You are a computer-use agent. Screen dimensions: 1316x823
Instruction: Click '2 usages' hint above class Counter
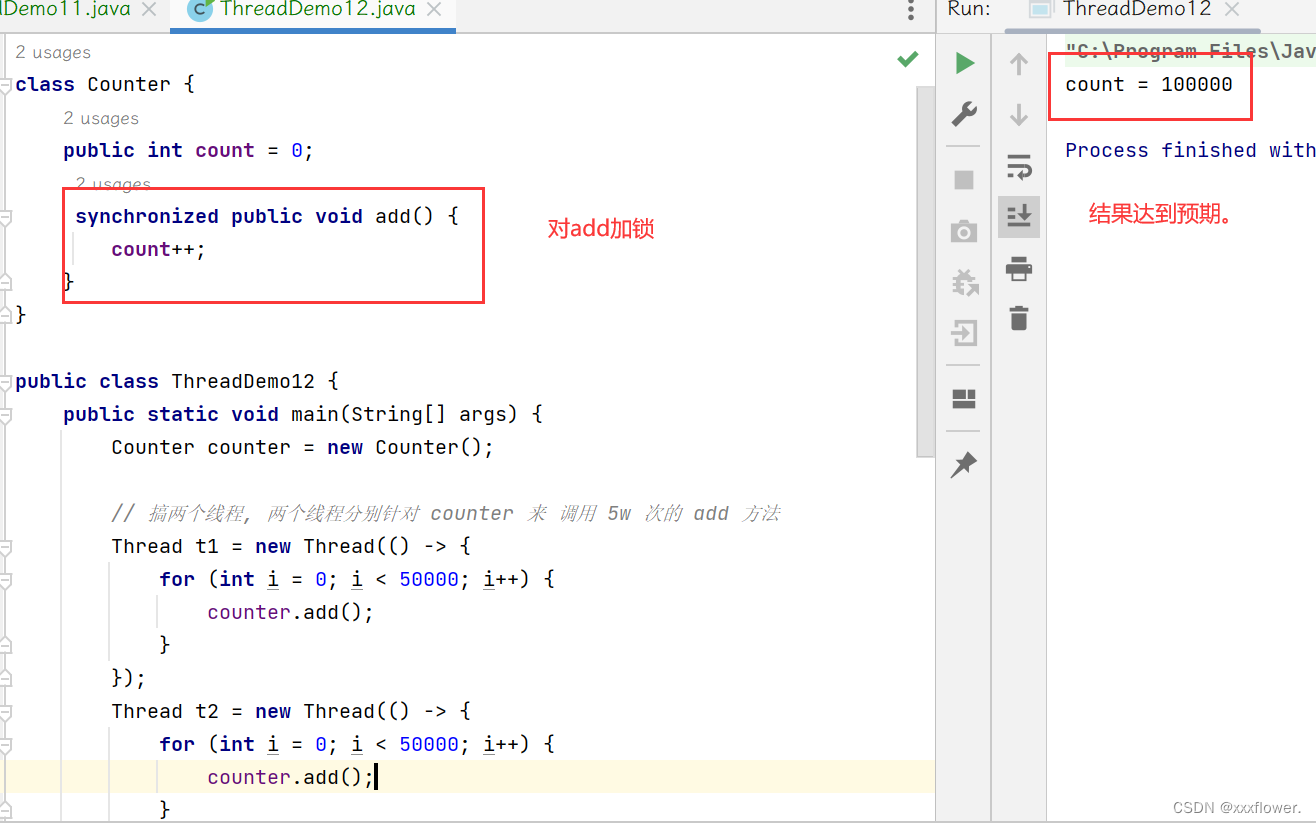point(53,52)
